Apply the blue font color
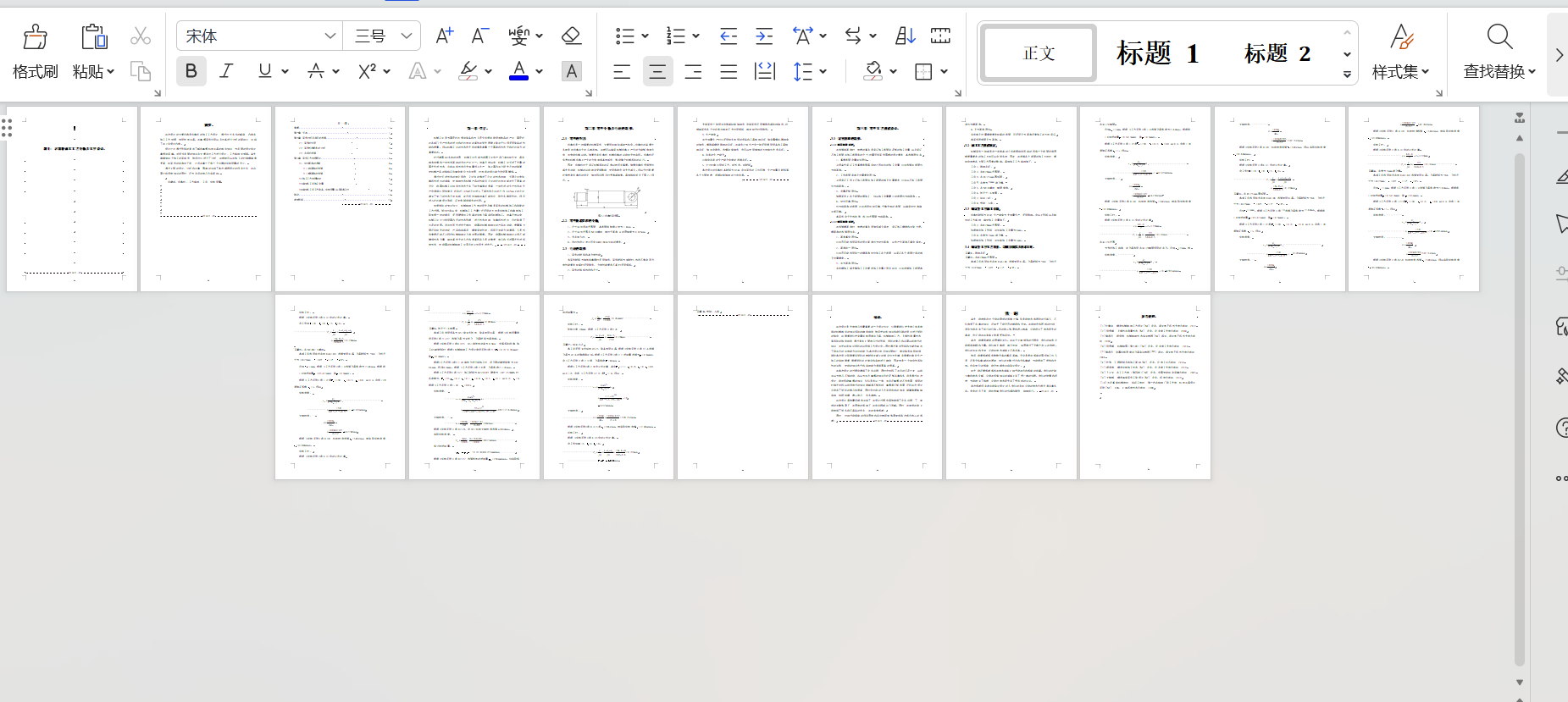Image resolution: width=1568 pixels, height=702 pixels. click(x=519, y=71)
